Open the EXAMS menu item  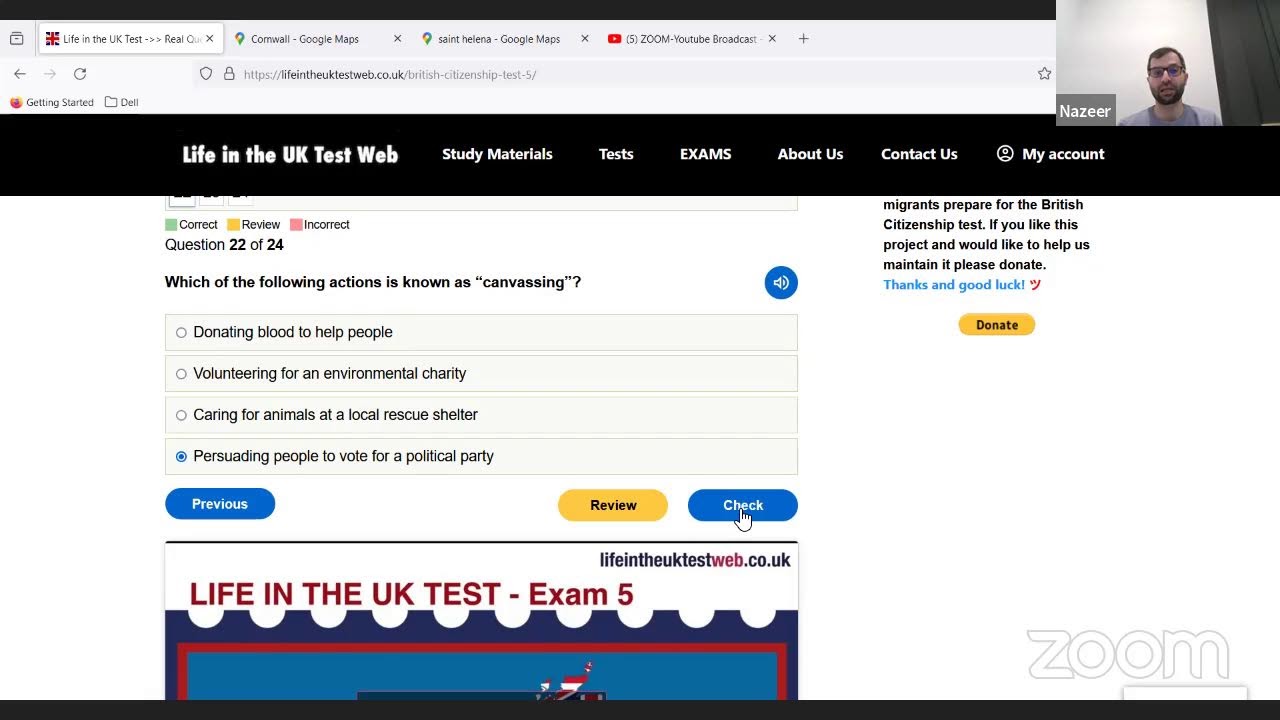click(x=705, y=154)
